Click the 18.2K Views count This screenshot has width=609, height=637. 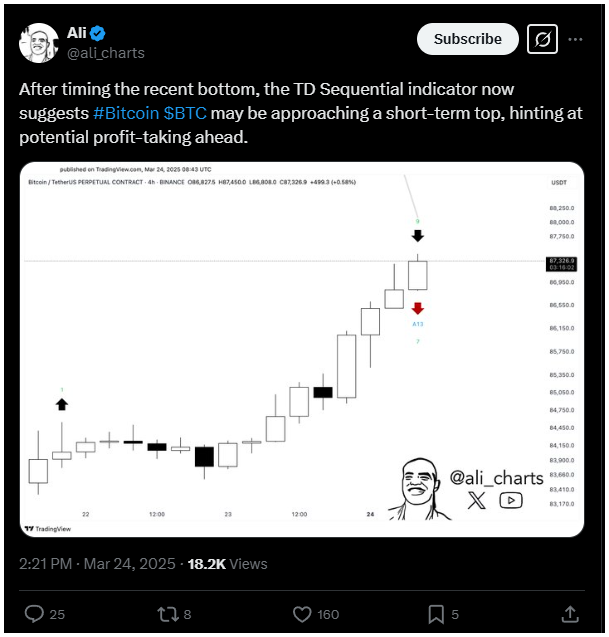228,564
